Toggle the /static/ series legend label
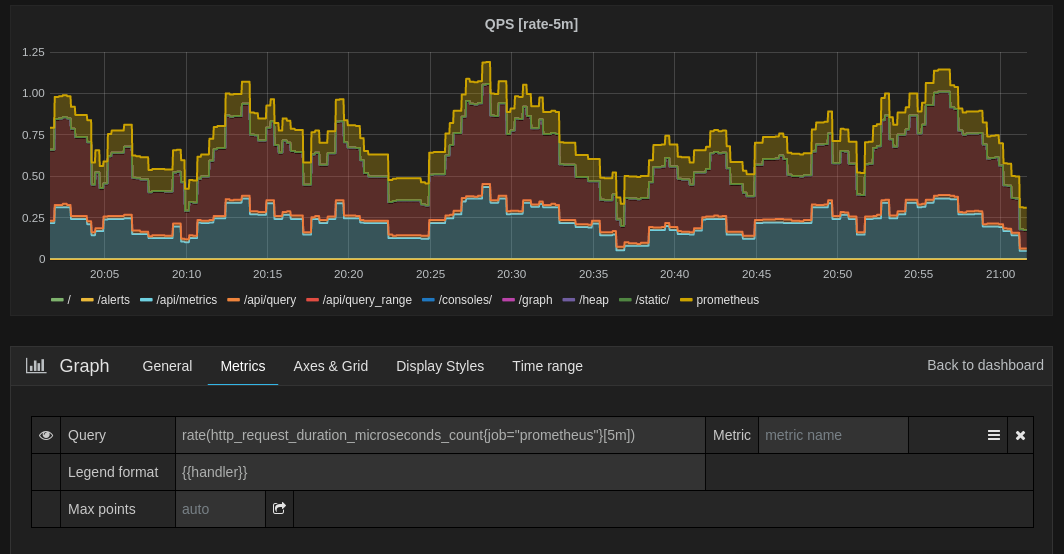Screen dimensions: 1064x554 (653, 300)
